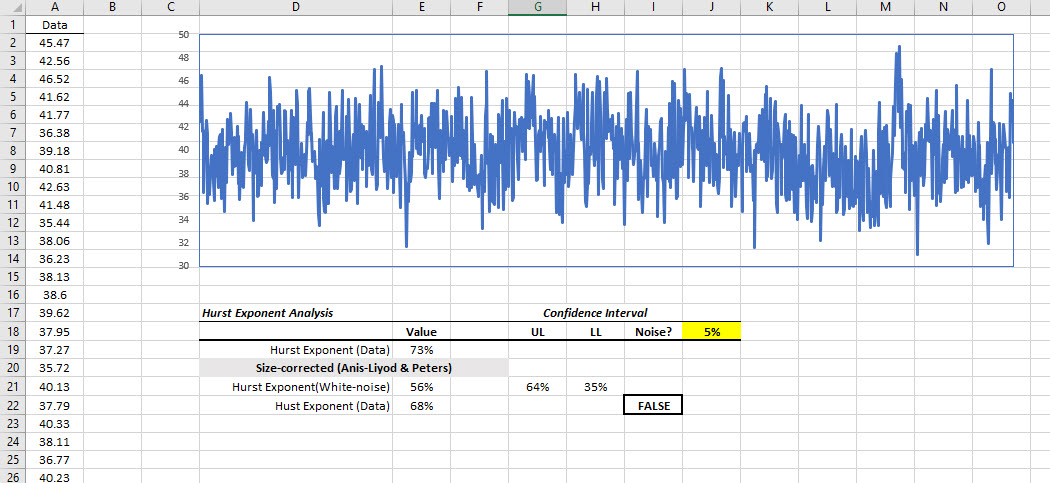The image size is (1050, 483).
Task: Select cell containing 38.11
Action: [x=54, y=441]
